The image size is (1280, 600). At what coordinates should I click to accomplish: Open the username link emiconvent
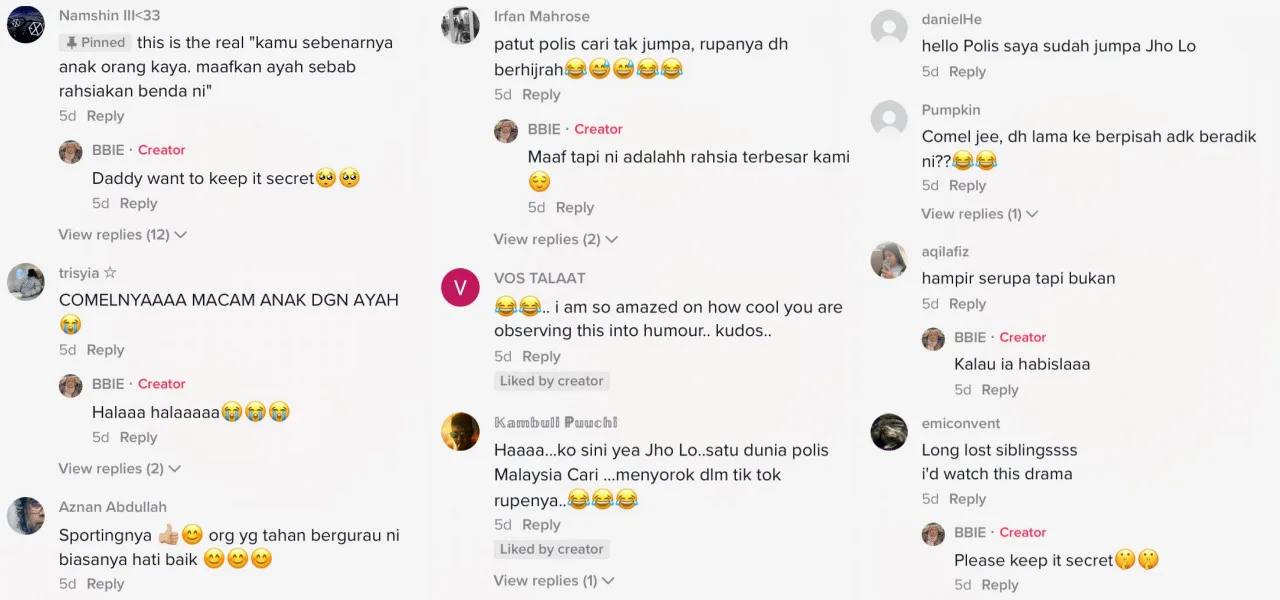[961, 424]
